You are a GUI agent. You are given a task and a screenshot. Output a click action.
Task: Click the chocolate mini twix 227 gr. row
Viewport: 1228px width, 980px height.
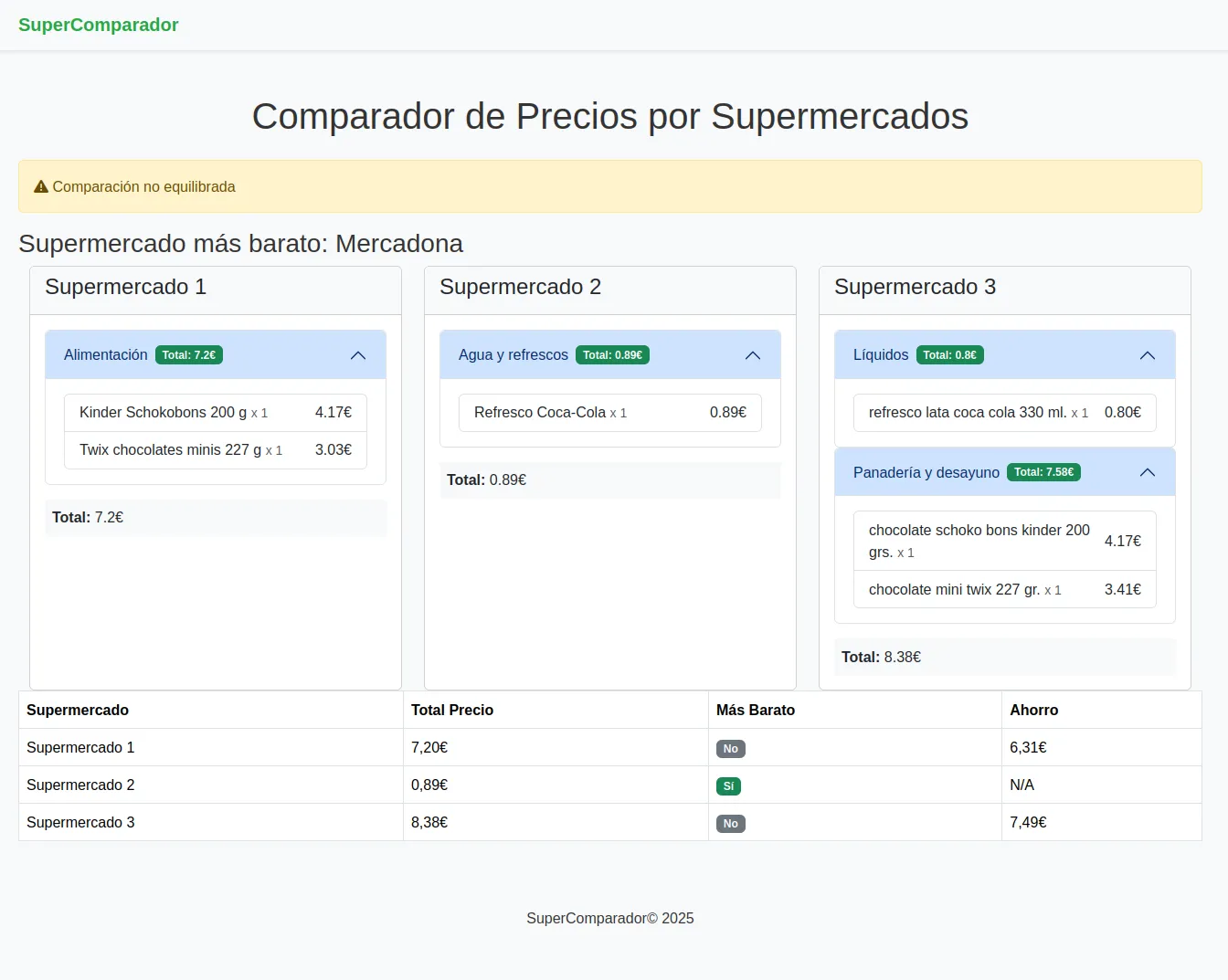tap(1004, 589)
